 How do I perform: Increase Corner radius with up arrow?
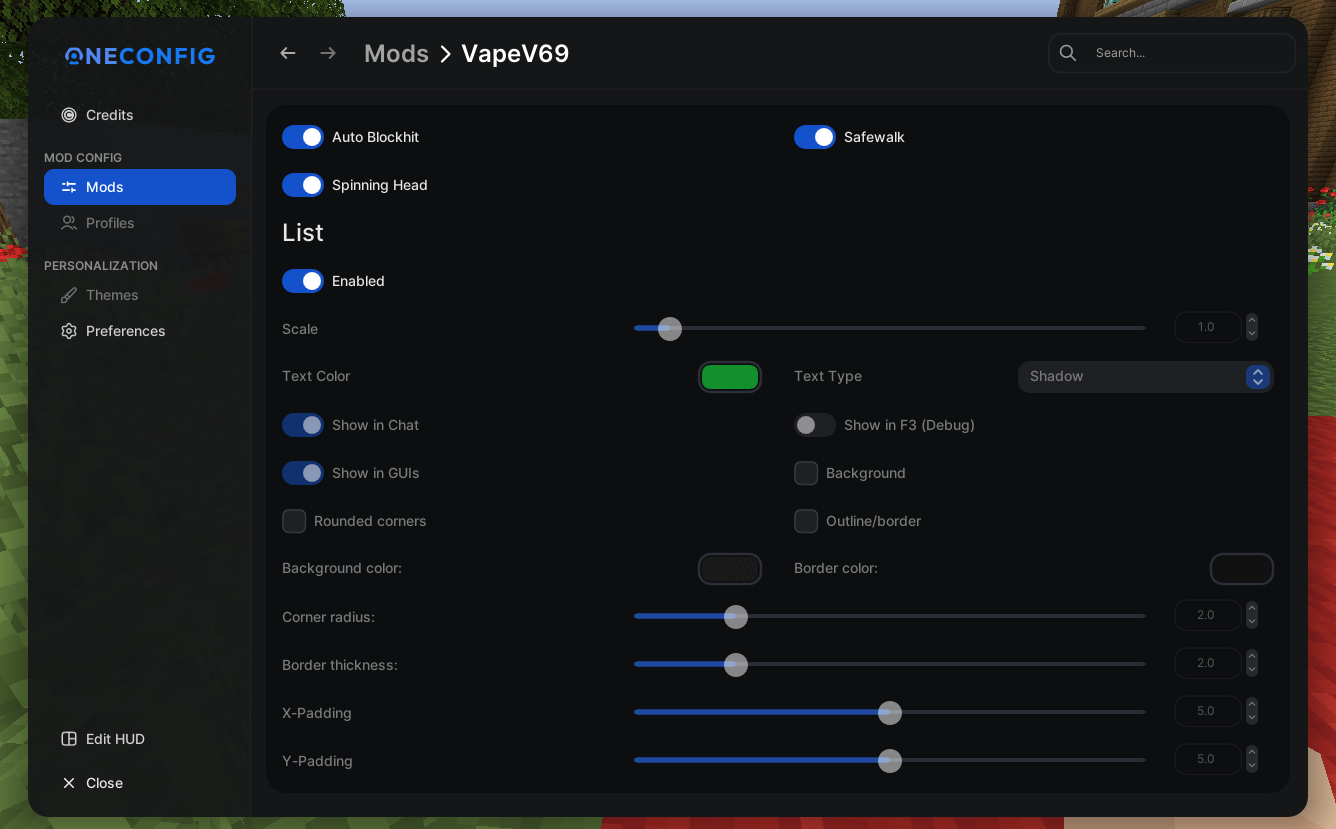point(1252,608)
